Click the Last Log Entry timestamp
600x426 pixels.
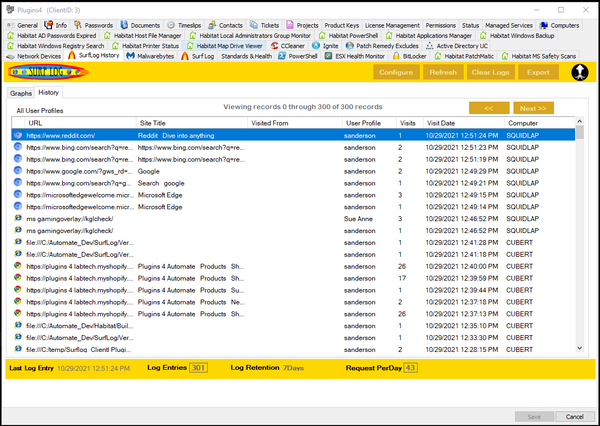[x=93, y=368]
